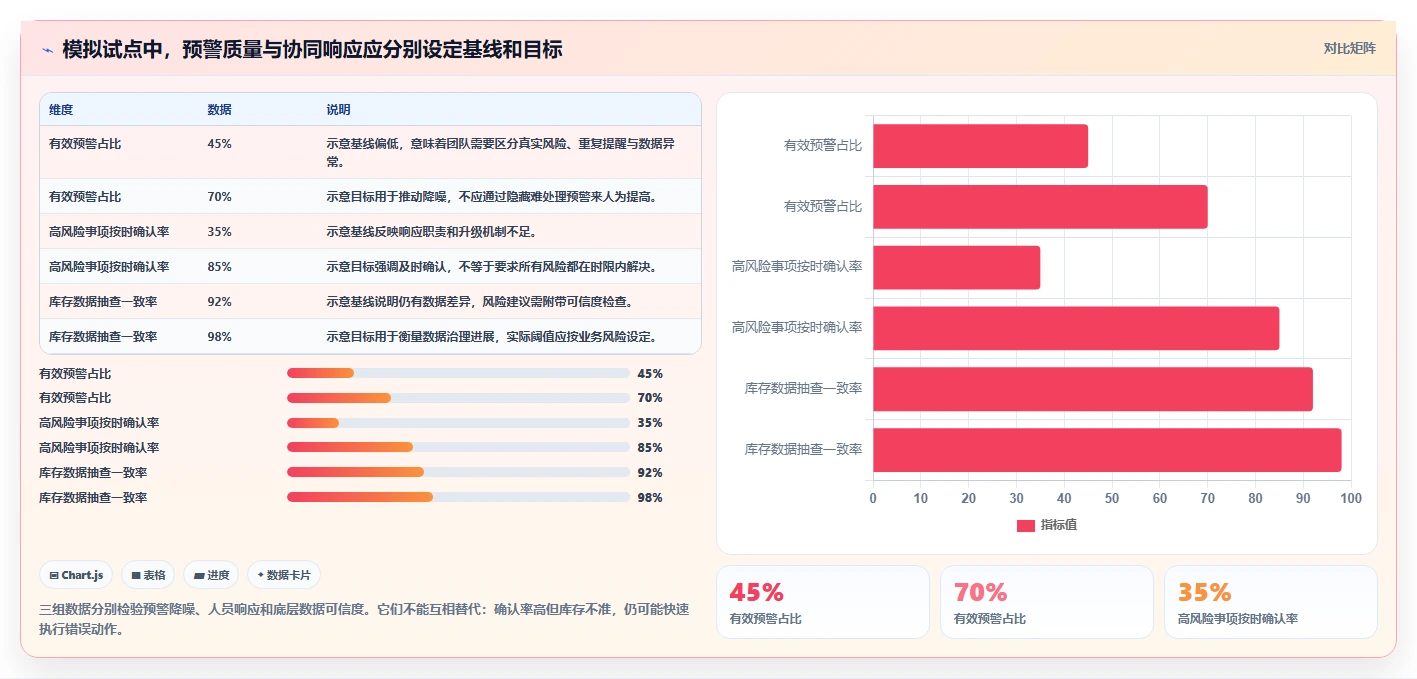Image resolution: width=1417 pixels, height=679 pixels.
Task: Click the 92% progress bar for 库存数据抽查一致率
Action: point(458,472)
